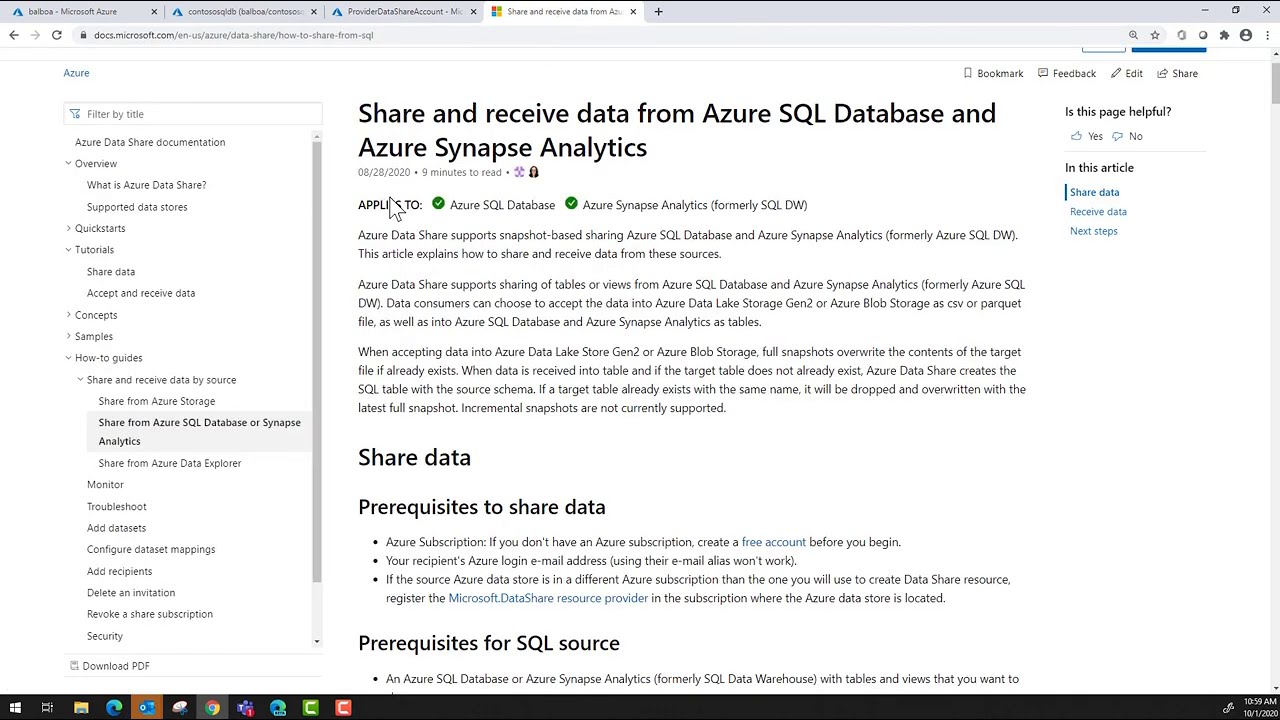Click the address bar URL field
1280x720 pixels.
click(x=600, y=35)
